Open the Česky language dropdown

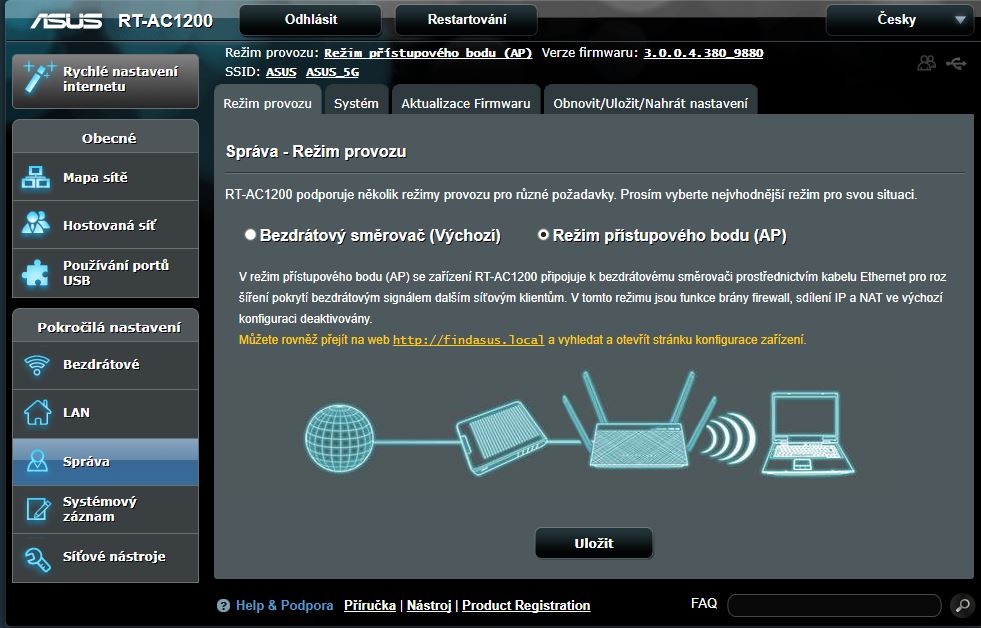coord(901,20)
